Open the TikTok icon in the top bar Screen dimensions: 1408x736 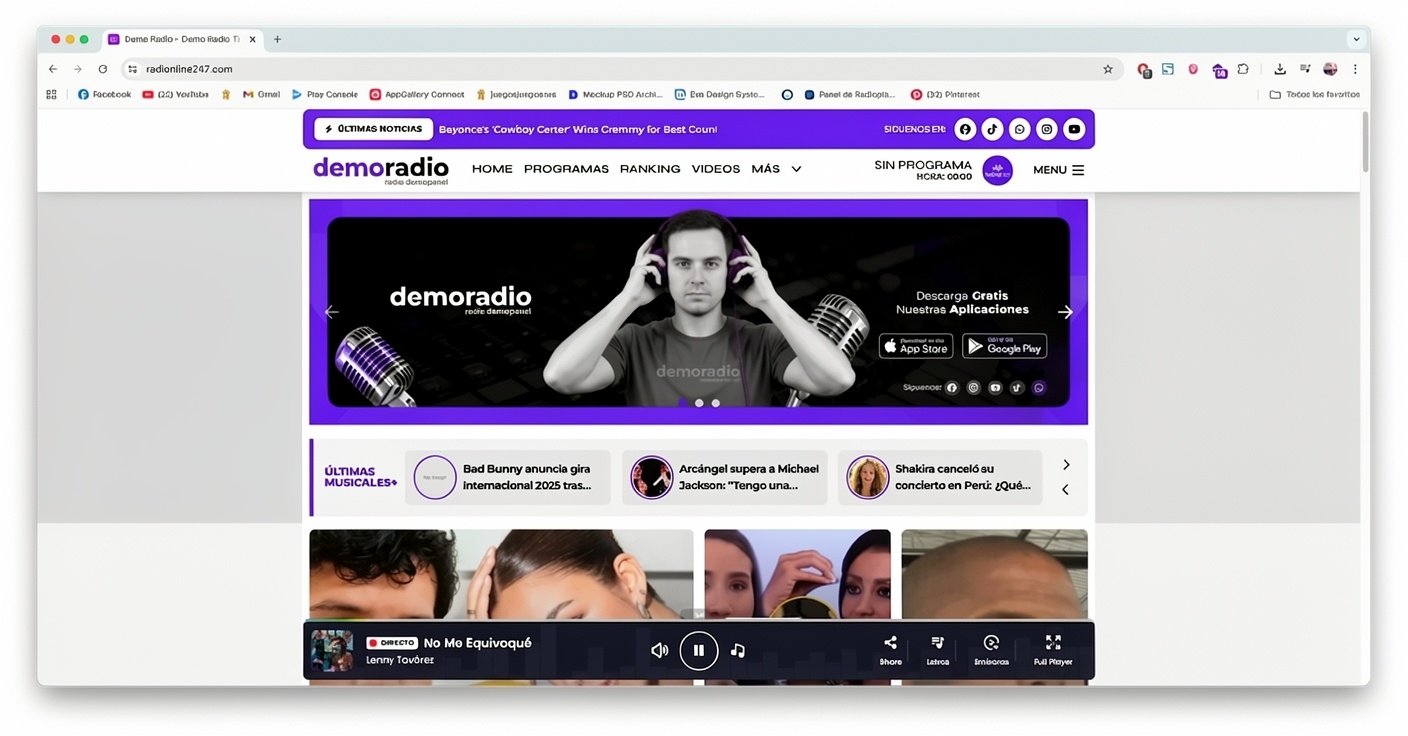992,129
